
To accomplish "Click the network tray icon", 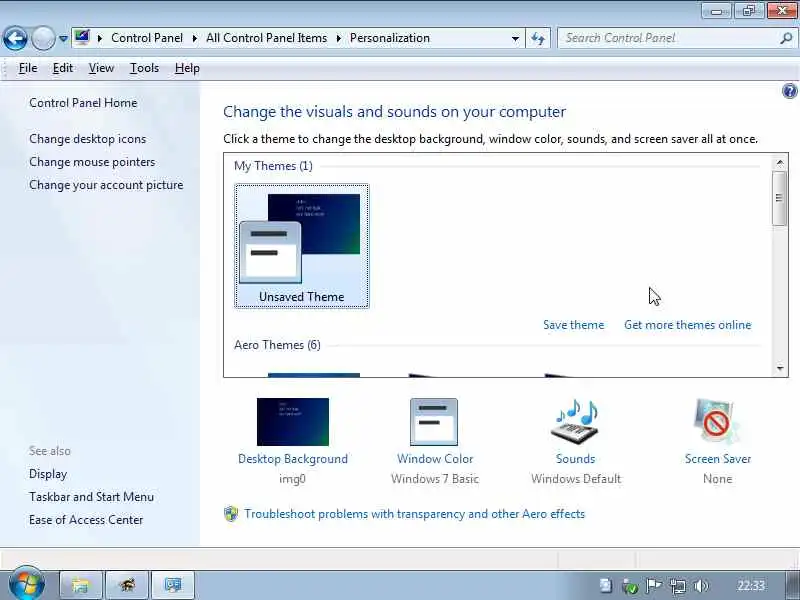I will point(678,586).
